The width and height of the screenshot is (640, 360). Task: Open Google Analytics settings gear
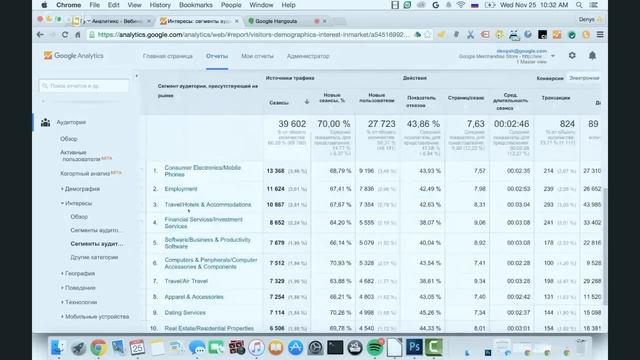pyautogui.click(x=572, y=55)
